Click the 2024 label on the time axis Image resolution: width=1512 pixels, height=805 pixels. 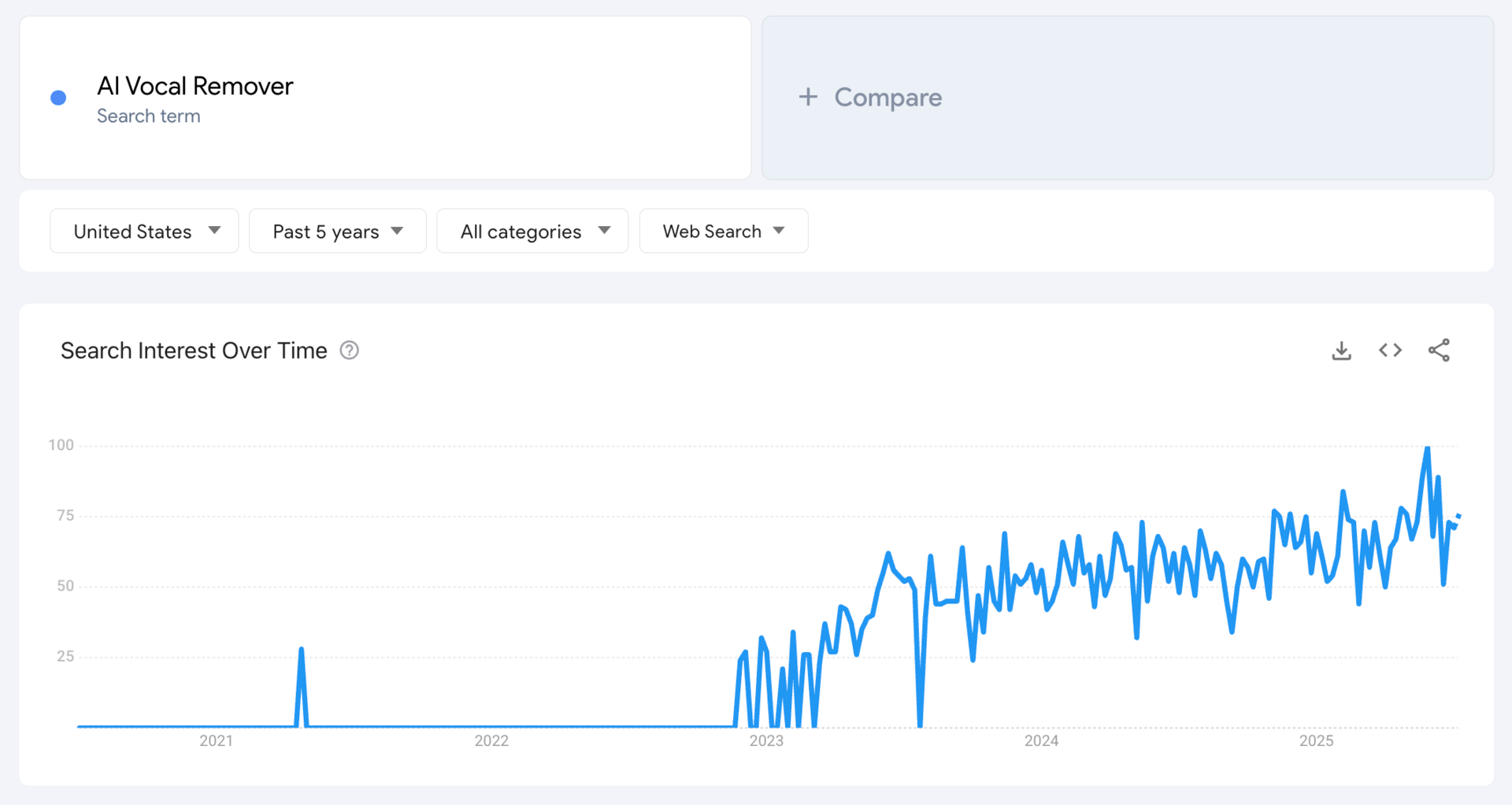tap(1041, 741)
